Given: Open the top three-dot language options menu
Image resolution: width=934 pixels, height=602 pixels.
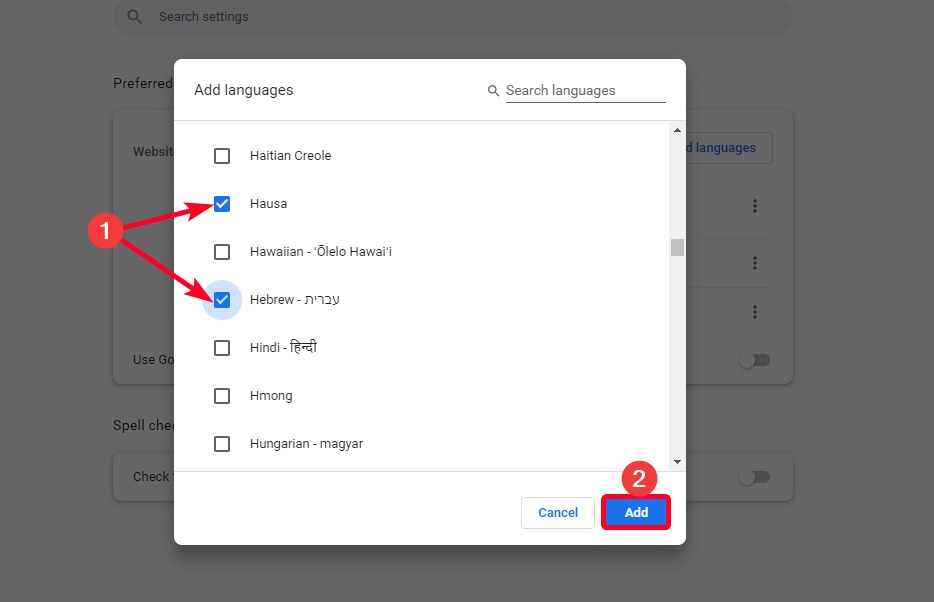Looking at the screenshot, I should pyautogui.click(x=754, y=206).
